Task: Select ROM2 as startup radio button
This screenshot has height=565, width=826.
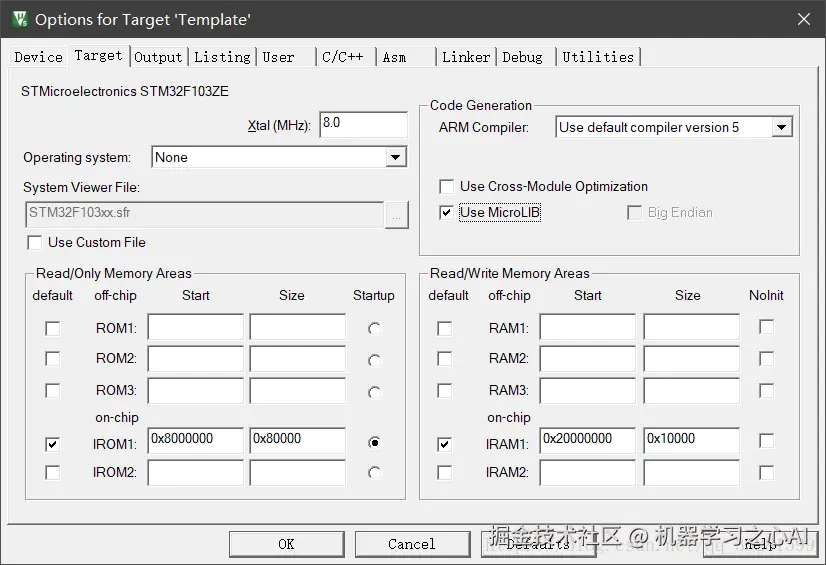Action: click(374, 360)
